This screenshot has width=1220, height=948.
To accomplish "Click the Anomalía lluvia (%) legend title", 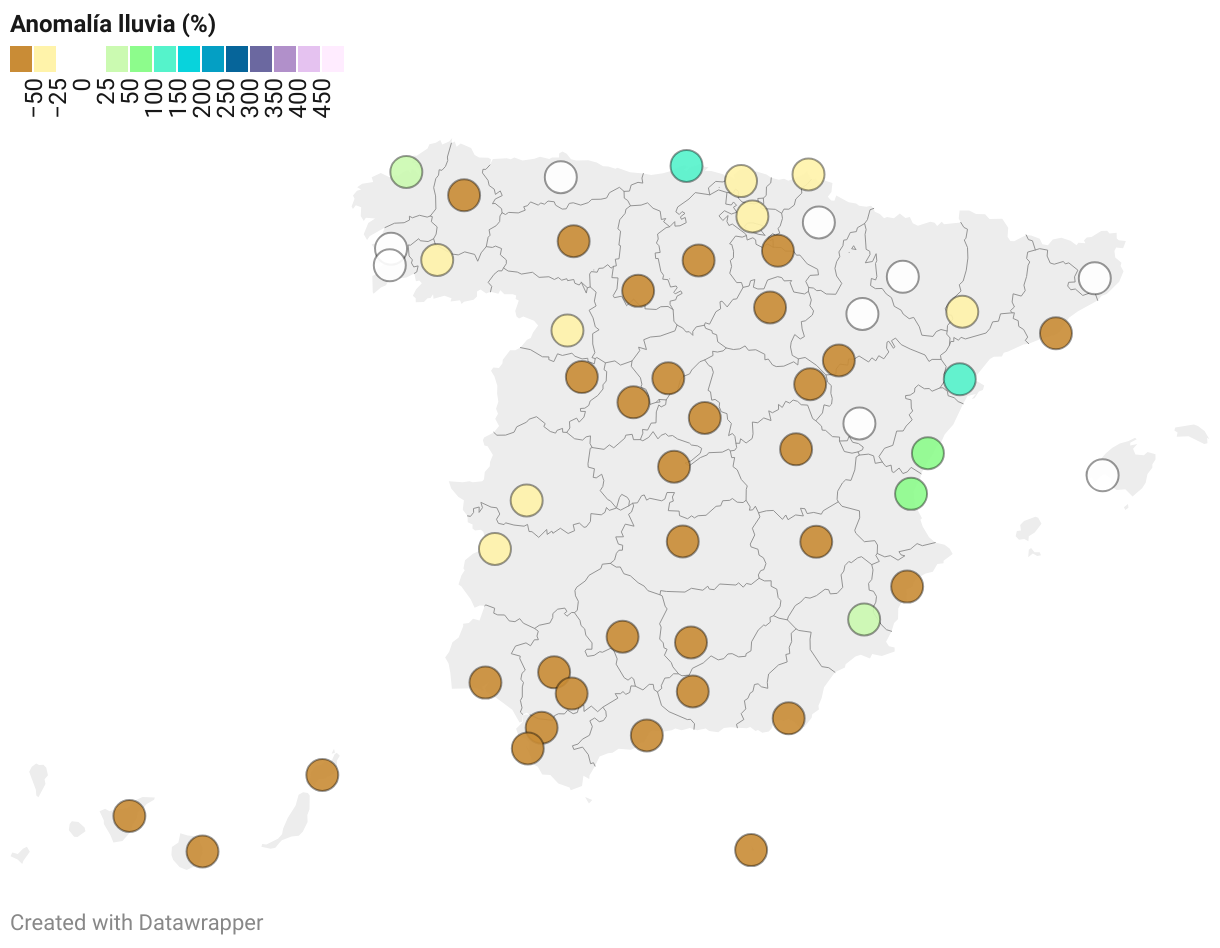I will (113, 24).
